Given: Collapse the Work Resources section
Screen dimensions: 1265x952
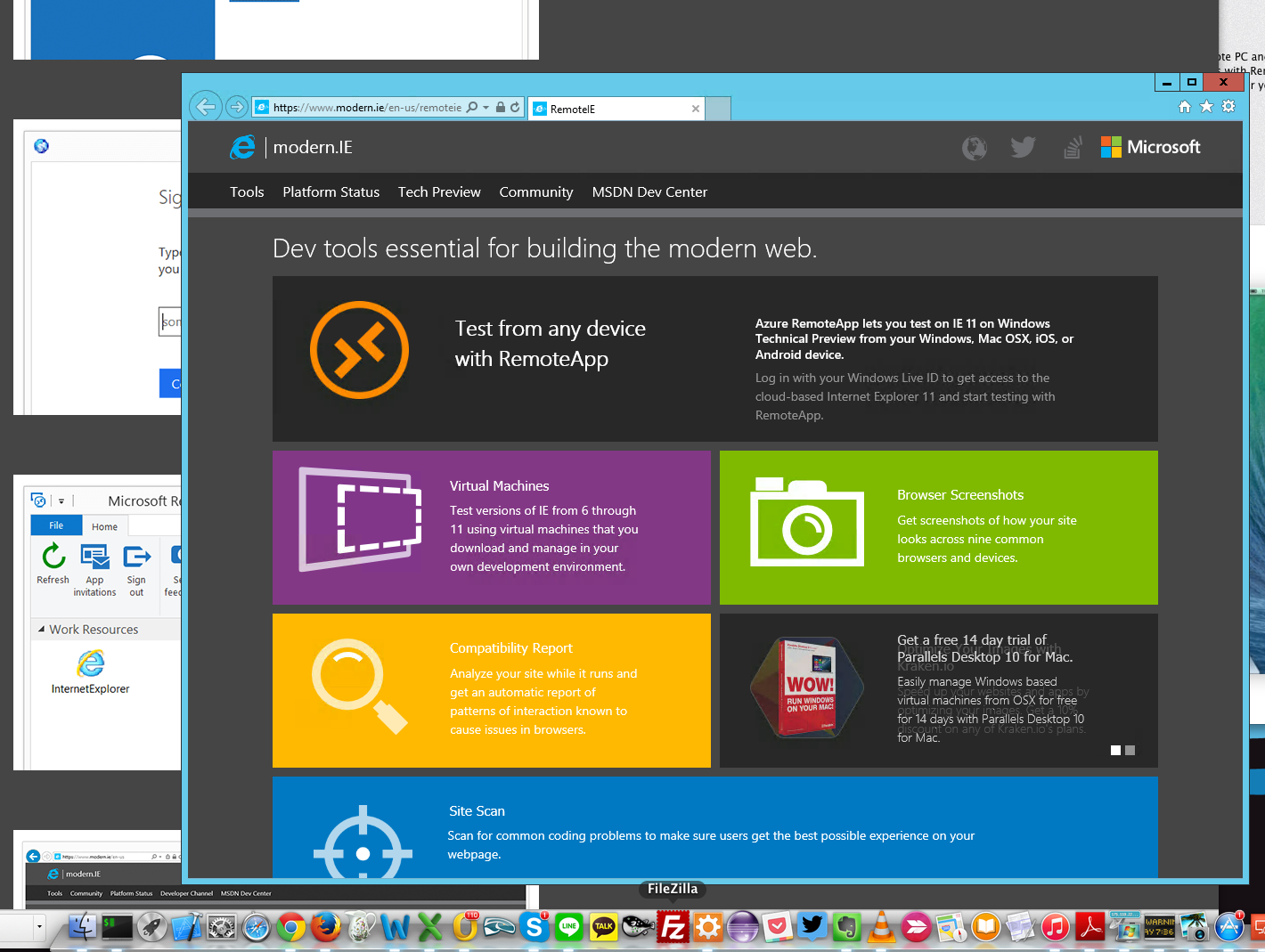Looking at the screenshot, I should tap(41, 630).
